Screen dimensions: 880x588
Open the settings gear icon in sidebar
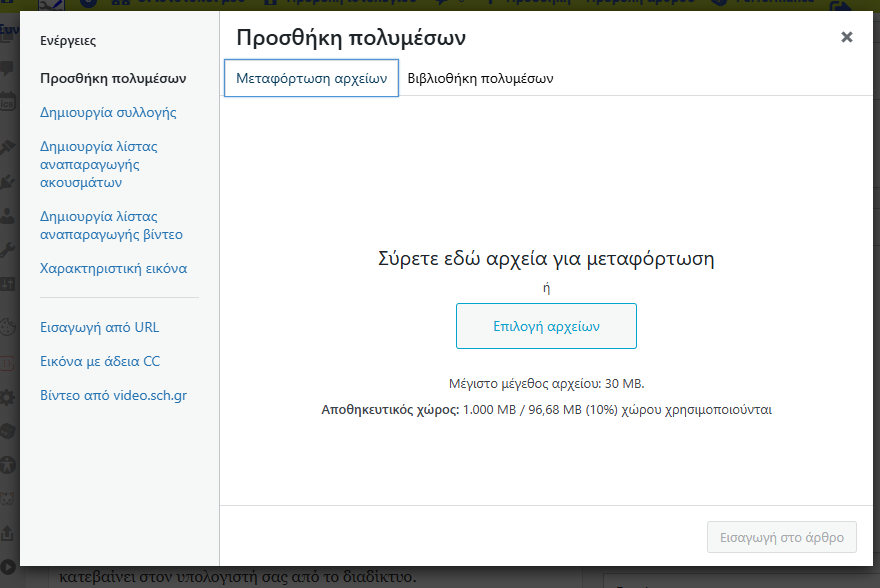point(8,397)
